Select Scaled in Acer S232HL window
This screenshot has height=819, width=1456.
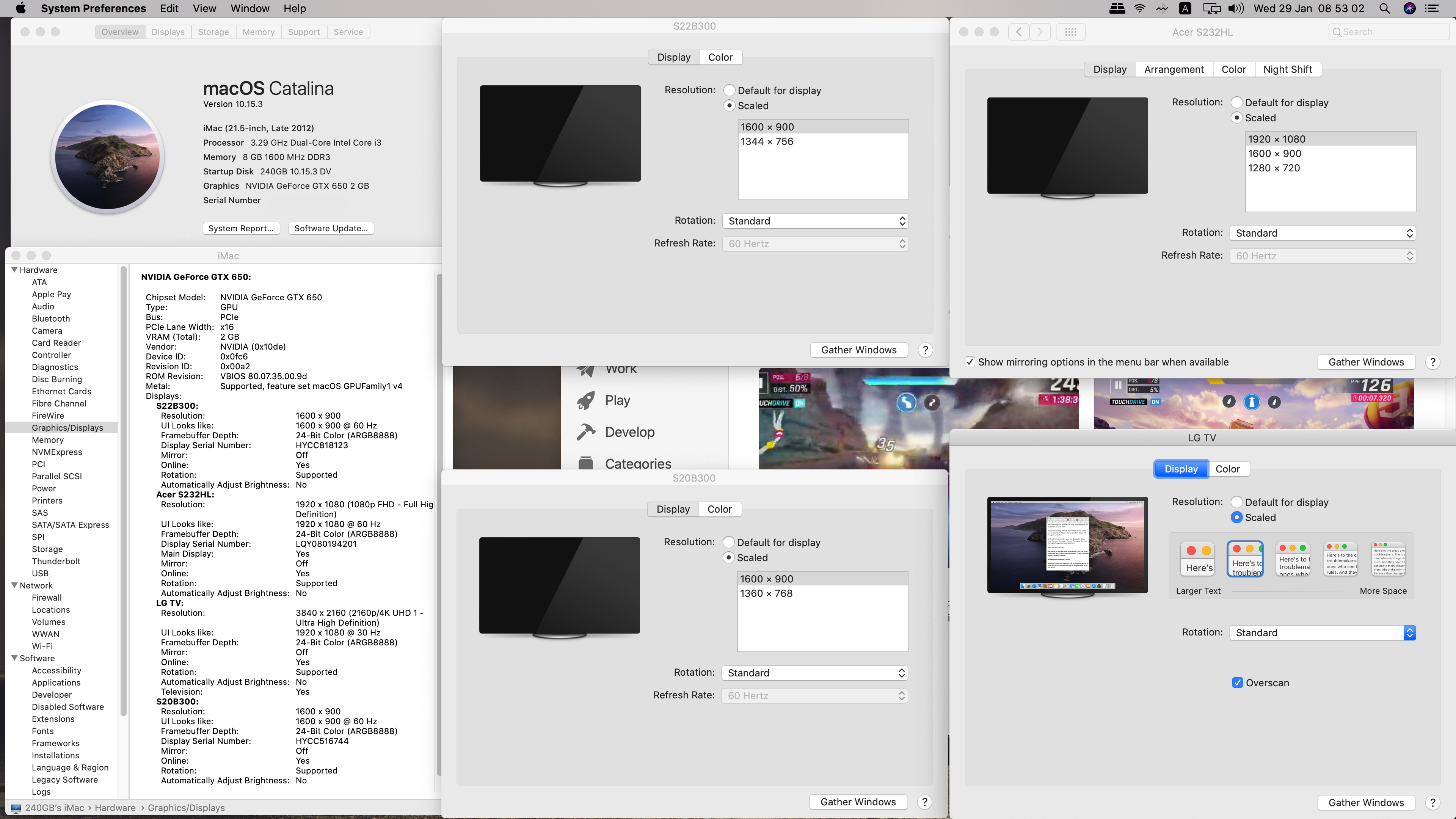pyautogui.click(x=1237, y=118)
